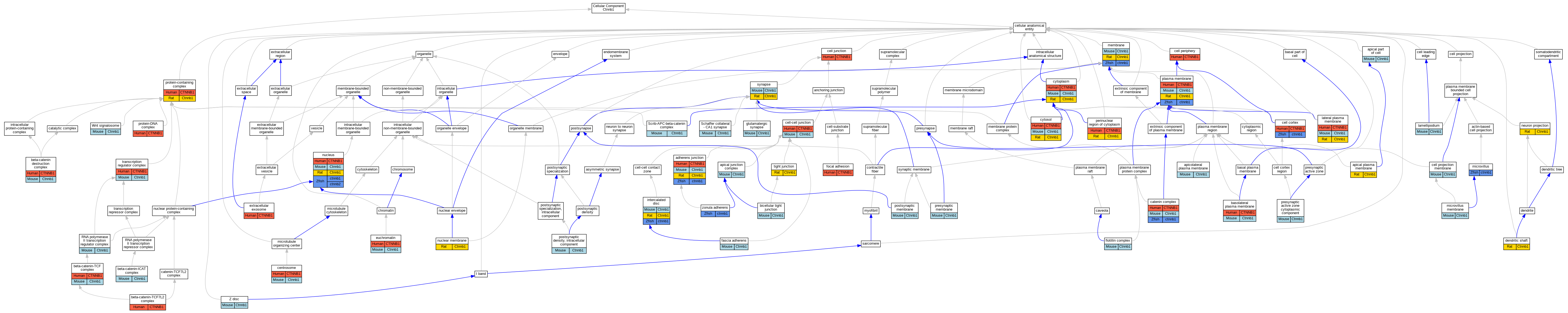Click the 'Cellular Component Ctnnb1' root node

[608, 8]
